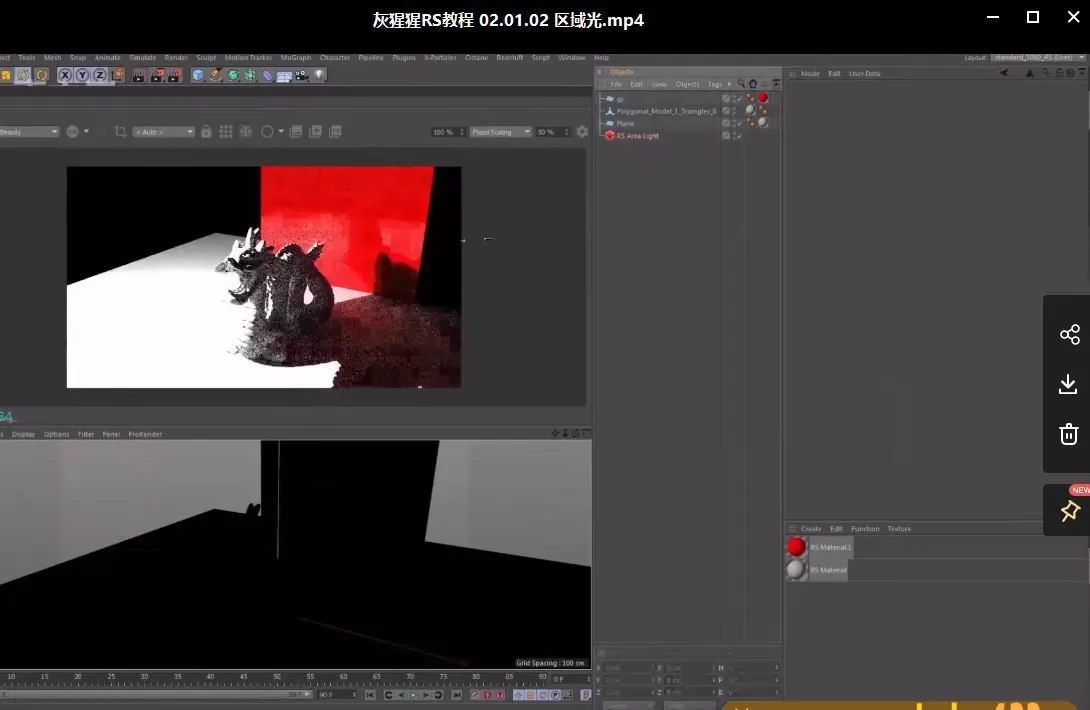Toggle layer checkbox for RS Area Light

point(727,136)
